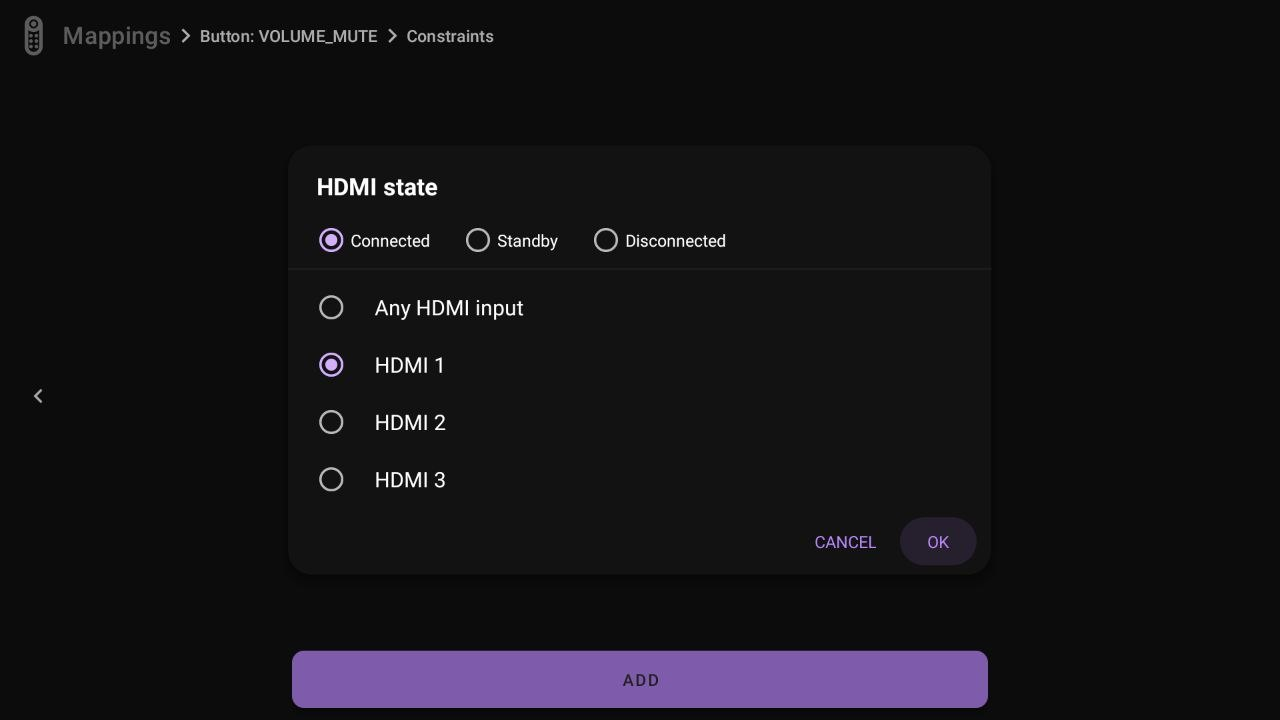Pick the HDMI 2 input option
1280x720 pixels.
point(331,423)
